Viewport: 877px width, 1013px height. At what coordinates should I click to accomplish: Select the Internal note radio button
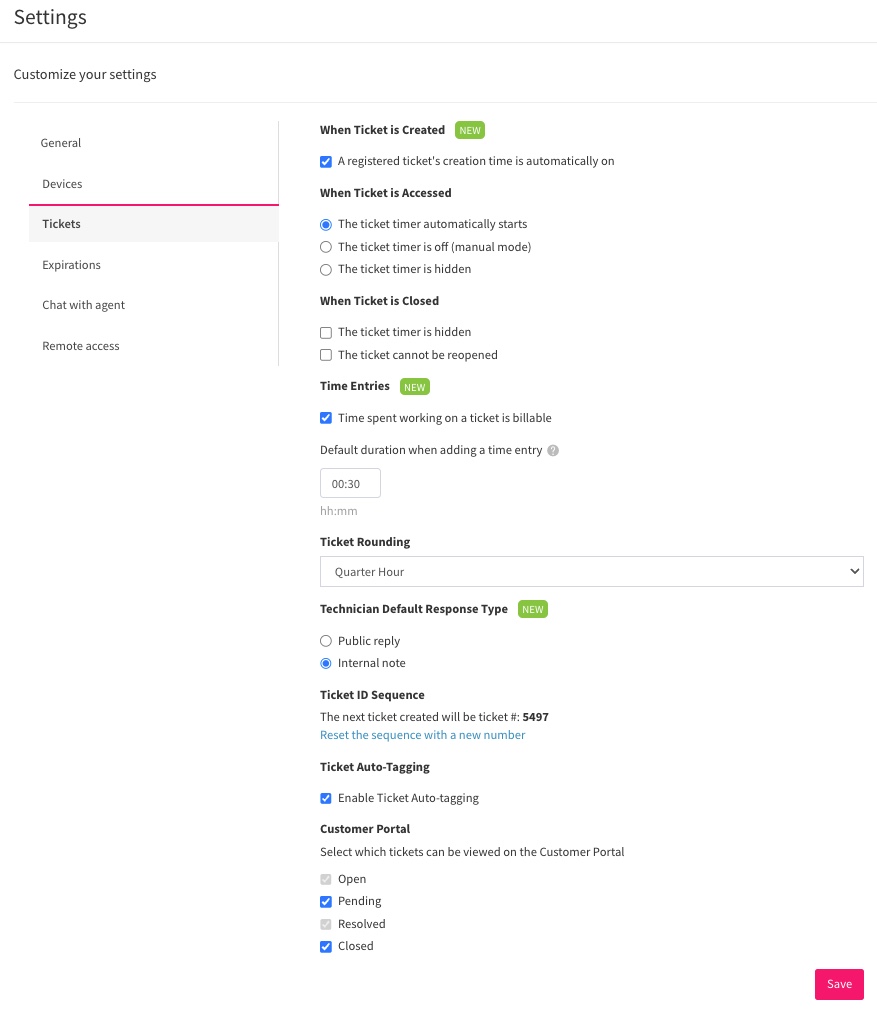click(x=326, y=663)
